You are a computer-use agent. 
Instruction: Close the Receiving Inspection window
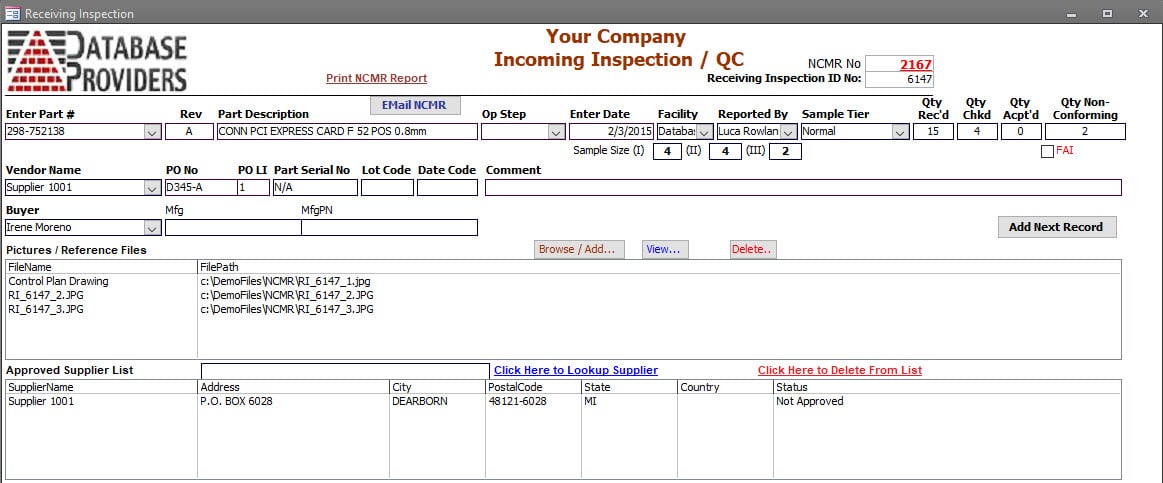[1142, 13]
